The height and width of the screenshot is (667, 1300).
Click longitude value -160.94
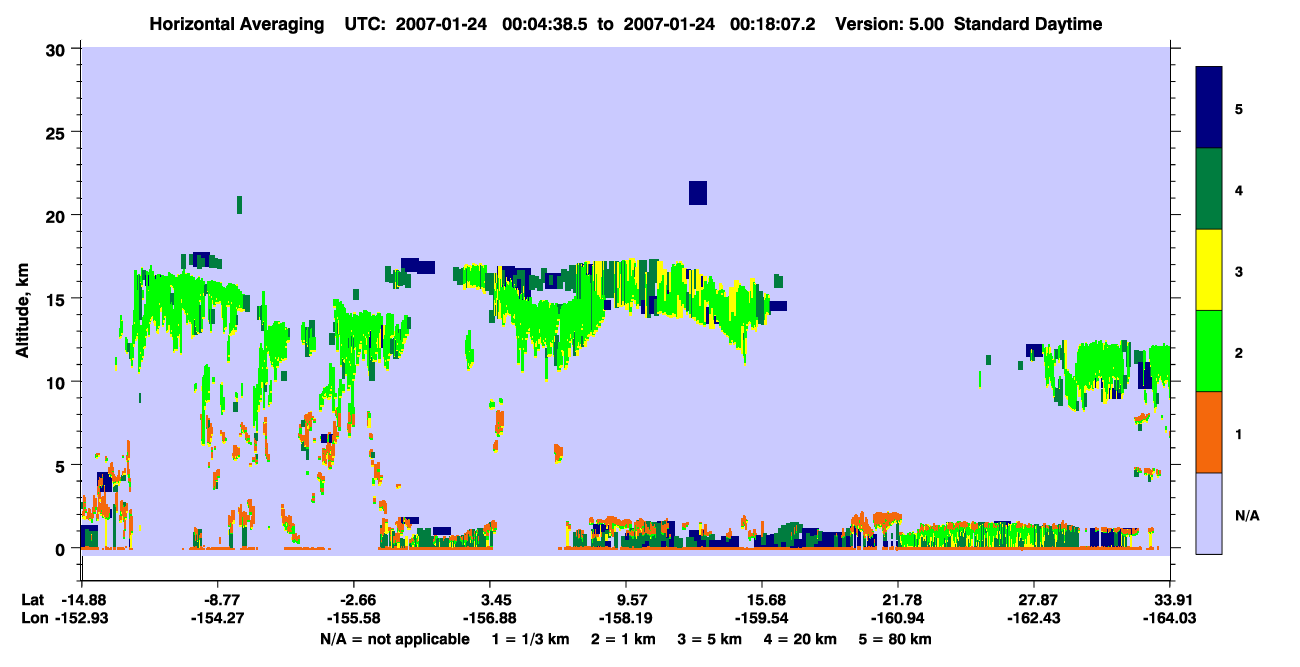898,618
